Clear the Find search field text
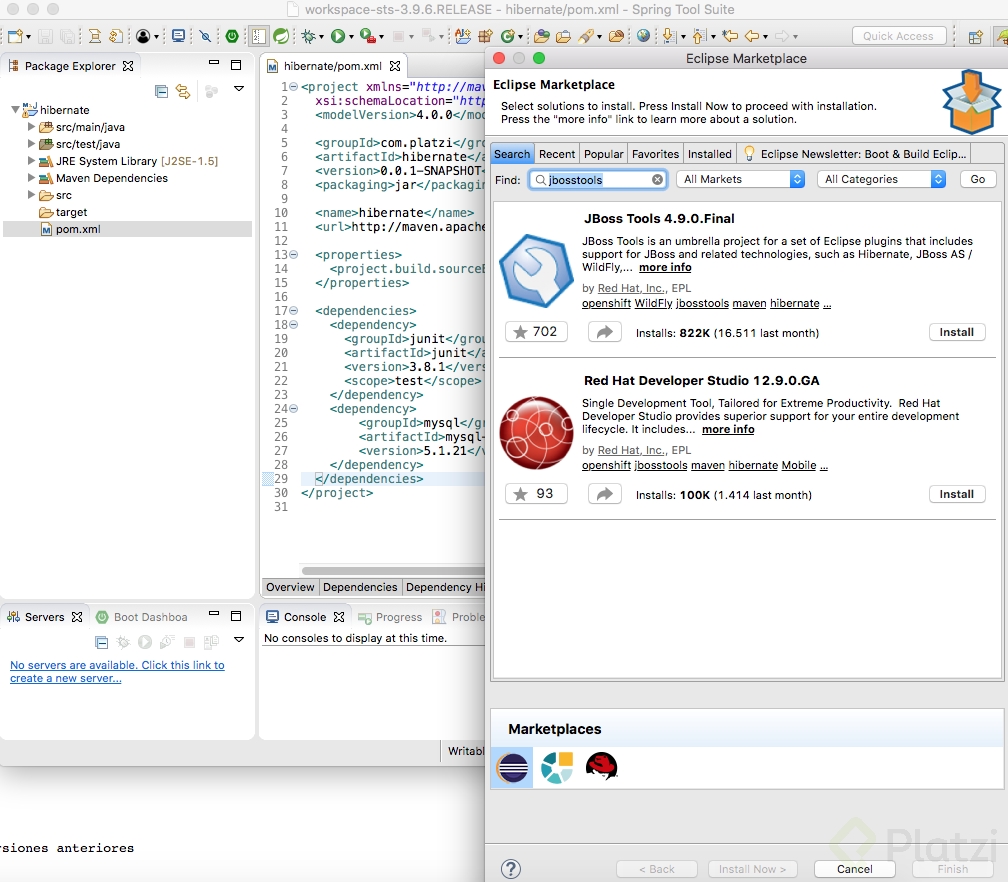1008x882 pixels. click(657, 180)
